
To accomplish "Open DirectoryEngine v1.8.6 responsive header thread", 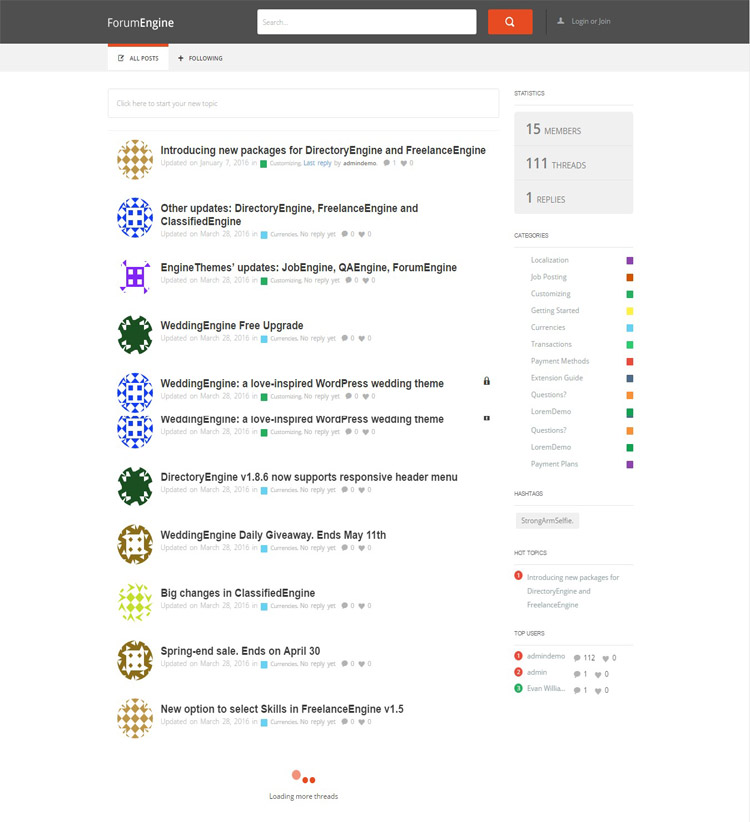I will (309, 478).
